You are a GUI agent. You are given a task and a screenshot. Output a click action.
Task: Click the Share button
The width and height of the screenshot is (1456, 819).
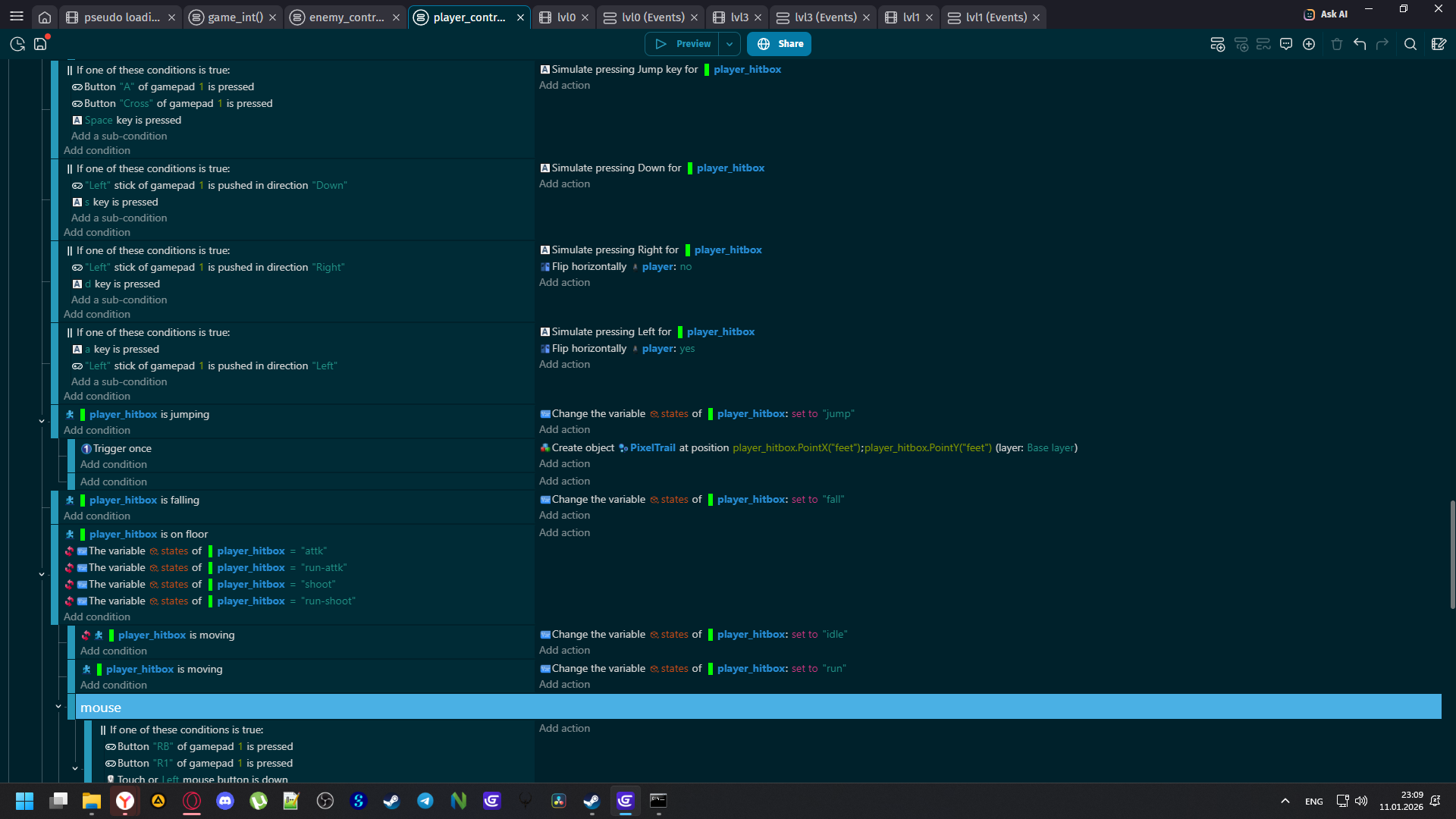[780, 44]
